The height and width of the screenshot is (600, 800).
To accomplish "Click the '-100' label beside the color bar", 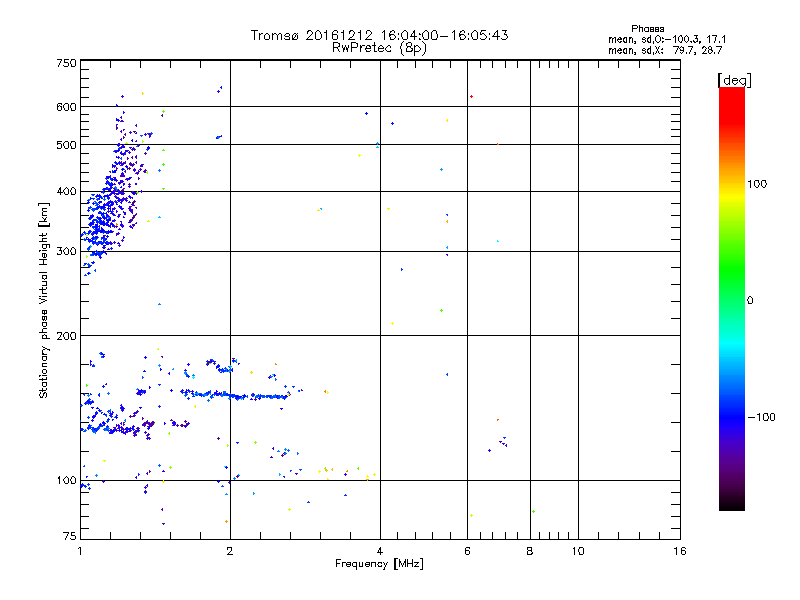I will pyautogui.click(x=761, y=417).
